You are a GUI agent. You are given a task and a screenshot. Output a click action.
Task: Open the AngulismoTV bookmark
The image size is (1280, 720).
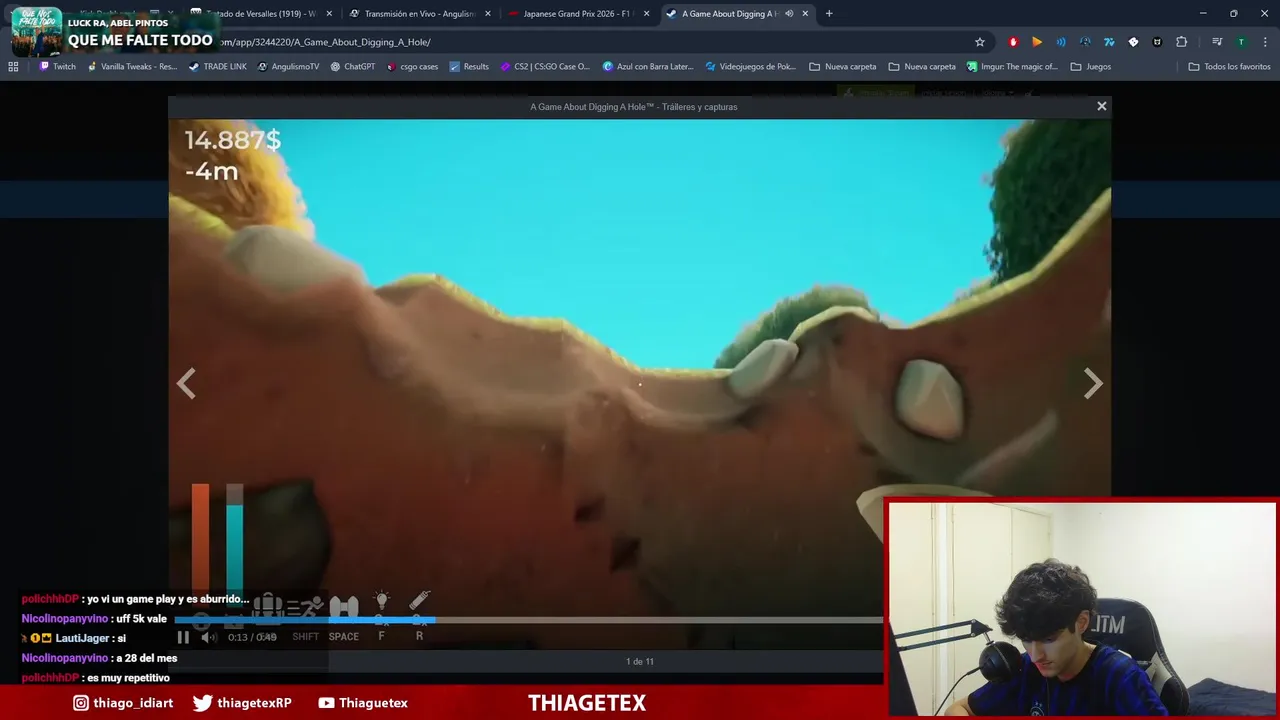point(288,67)
